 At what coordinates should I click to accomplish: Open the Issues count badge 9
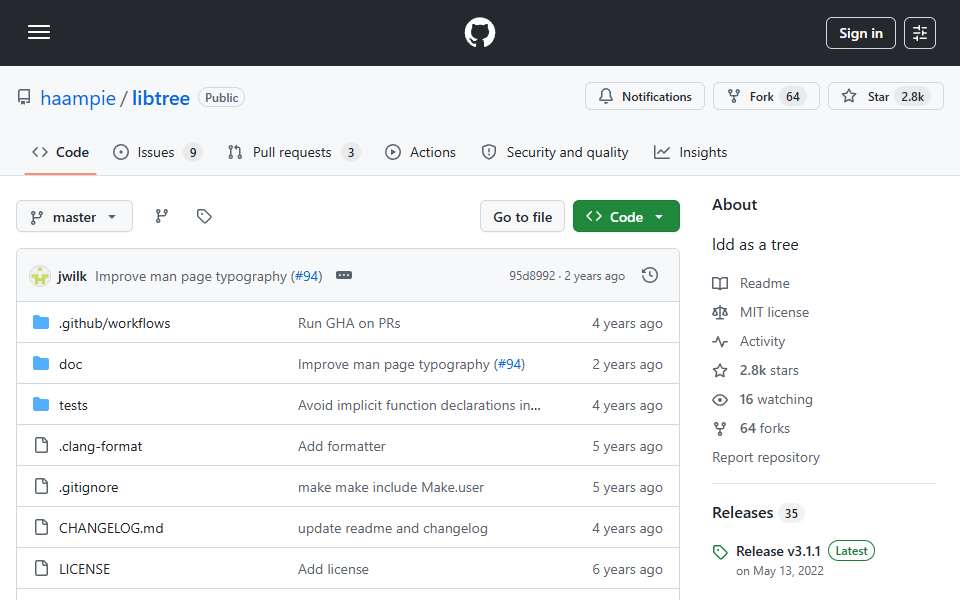click(193, 152)
